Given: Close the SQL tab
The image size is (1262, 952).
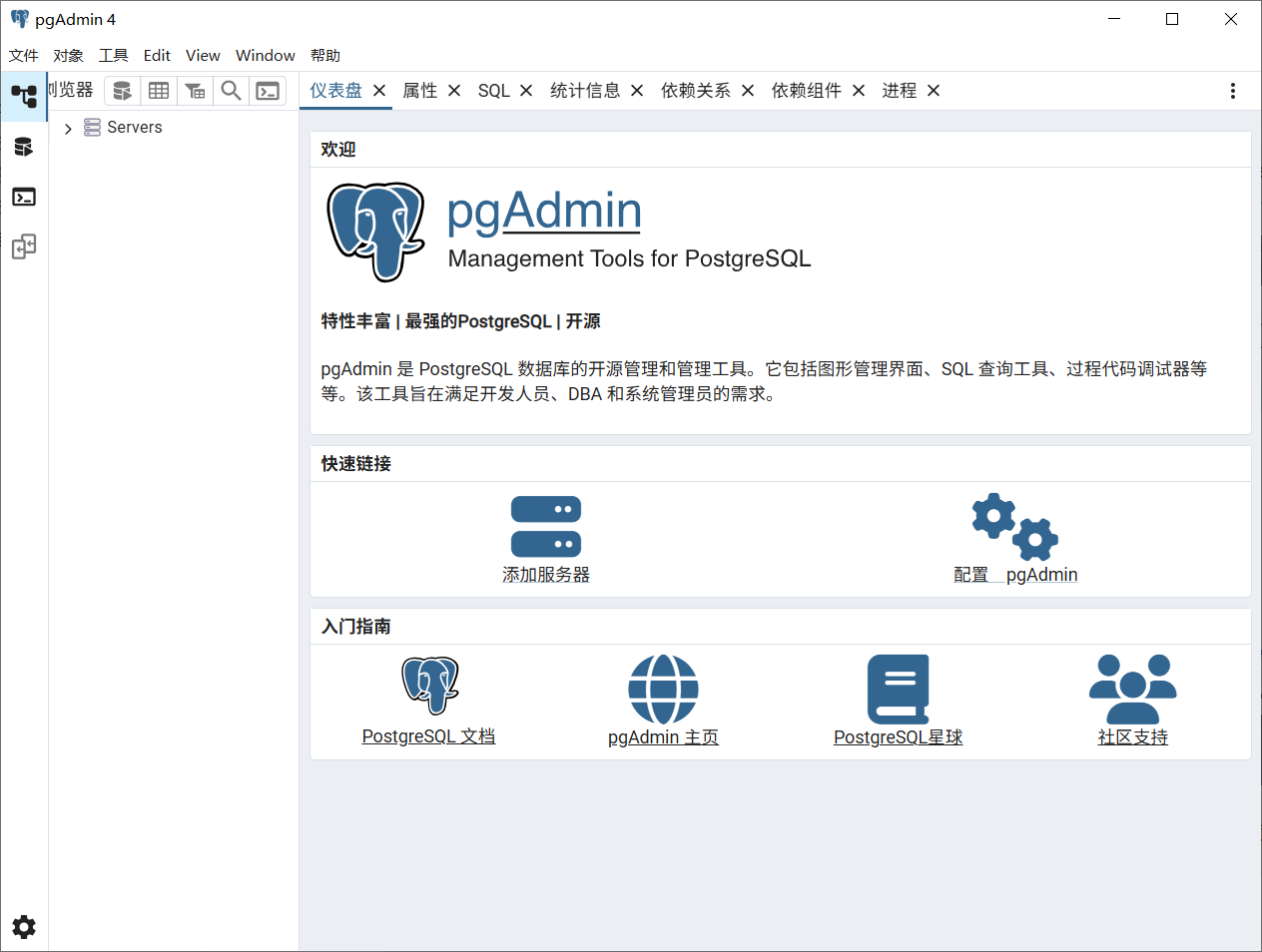Looking at the screenshot, I should 526,91.
